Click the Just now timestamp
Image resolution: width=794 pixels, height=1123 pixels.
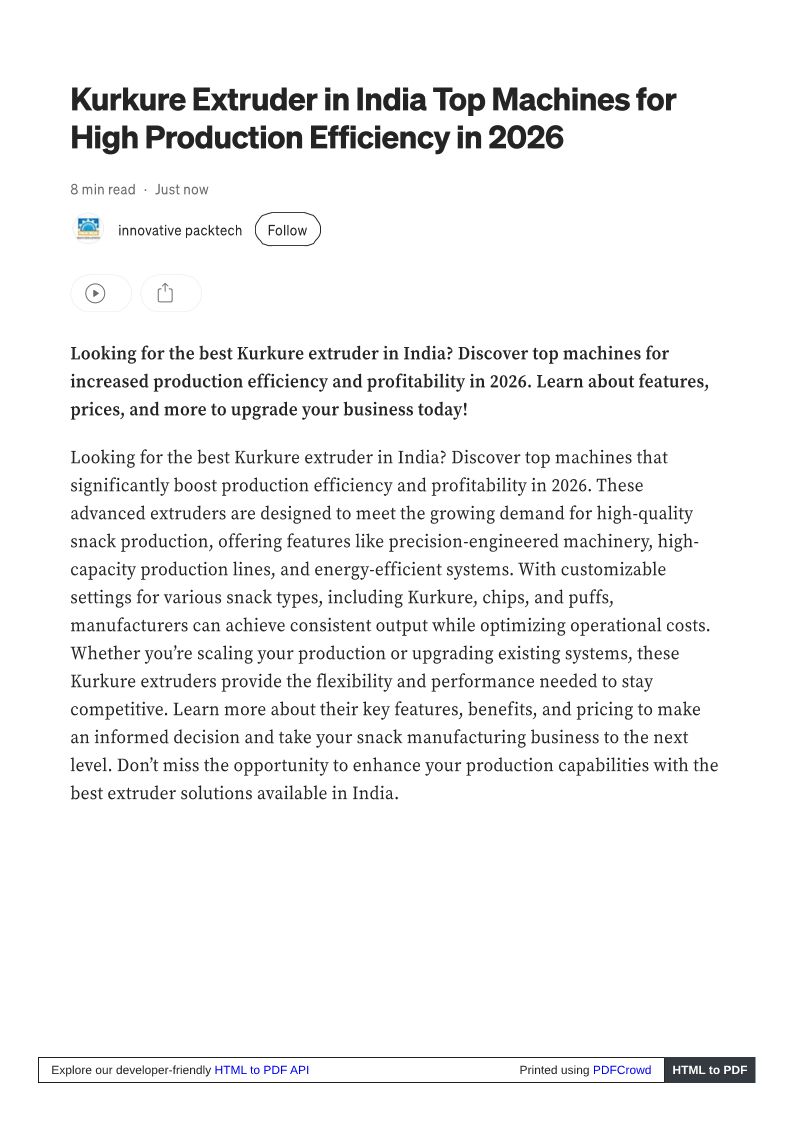tap(181, 189)
